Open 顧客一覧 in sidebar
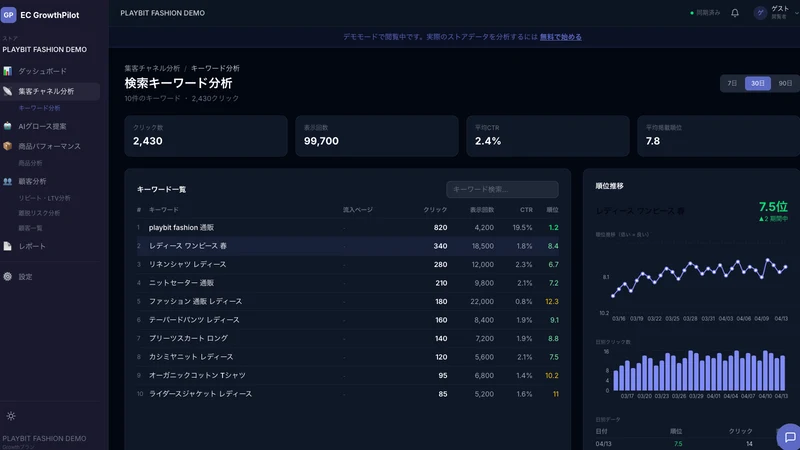Viewport: 800px width, 450px height. coord(30,228)
